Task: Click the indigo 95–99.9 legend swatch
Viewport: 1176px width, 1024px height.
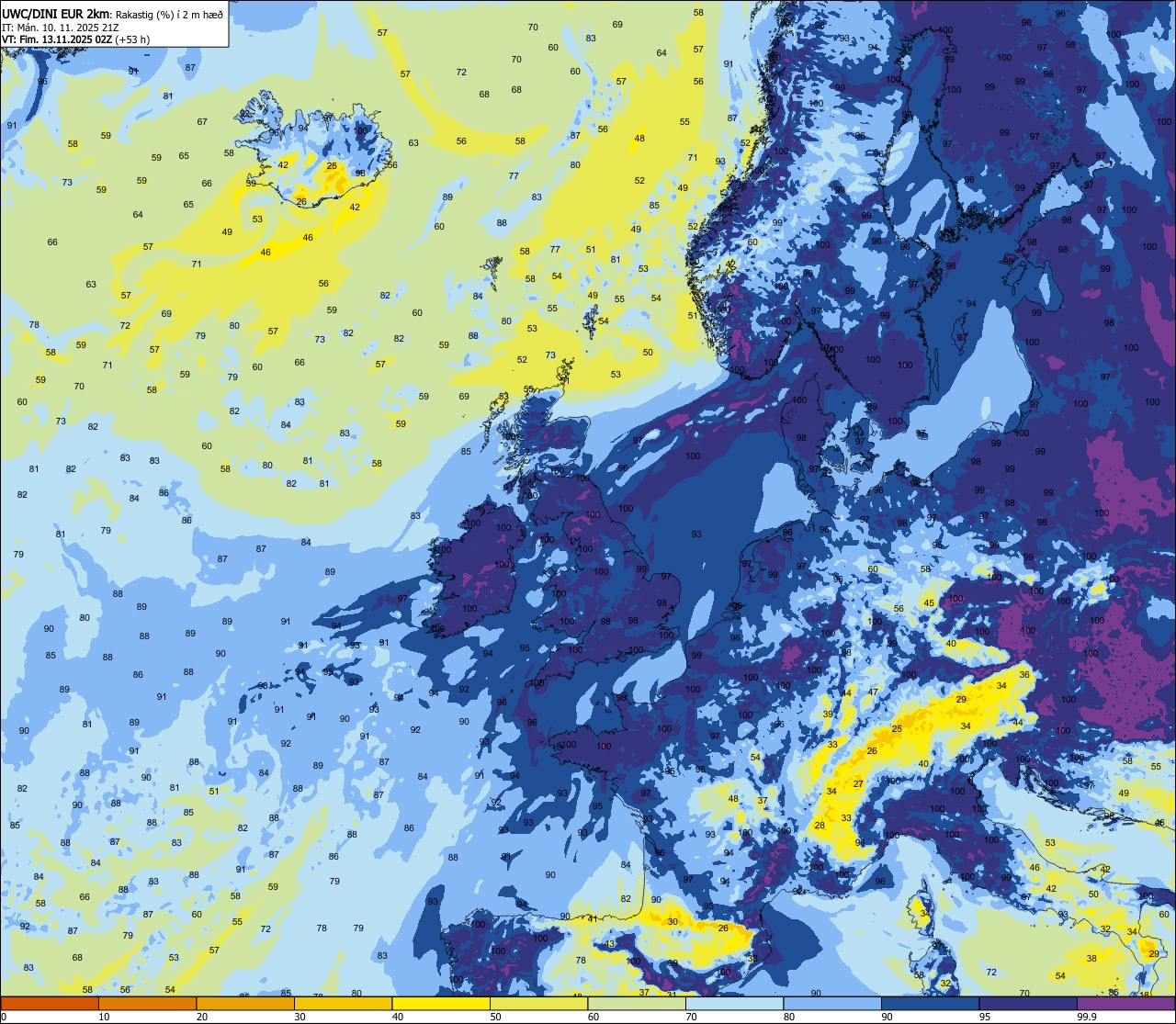Action: pos(1028,1003)
